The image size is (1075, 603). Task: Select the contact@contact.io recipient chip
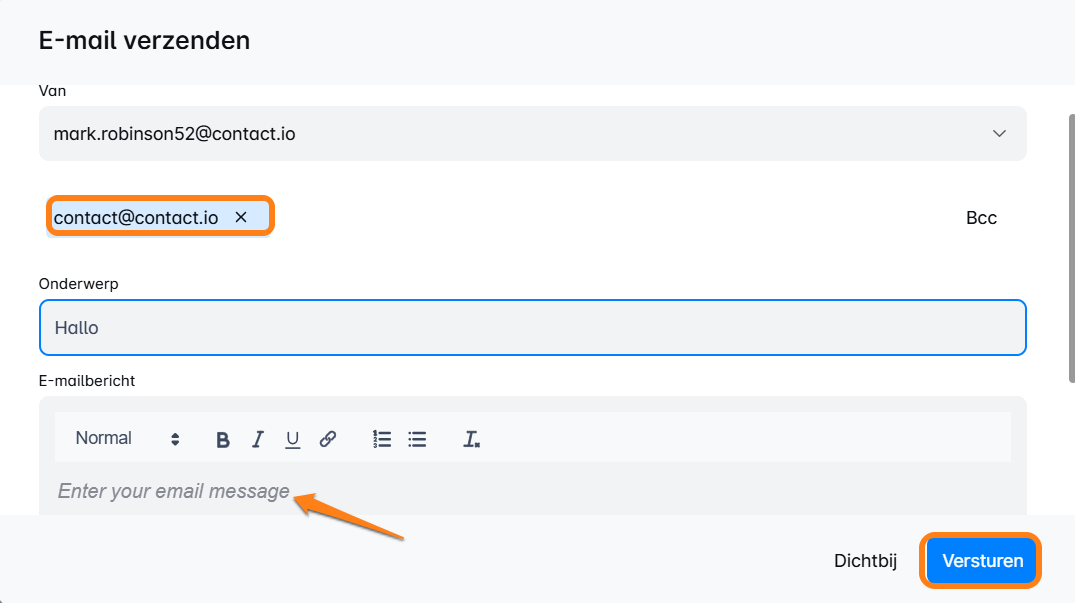point(136,217)
